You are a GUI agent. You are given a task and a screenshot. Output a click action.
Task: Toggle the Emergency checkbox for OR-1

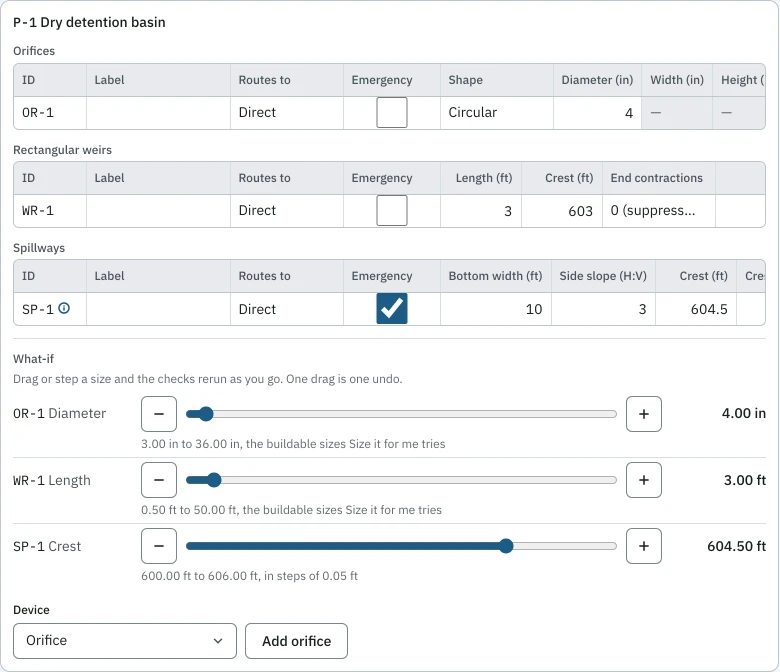(x=392, y=112)
